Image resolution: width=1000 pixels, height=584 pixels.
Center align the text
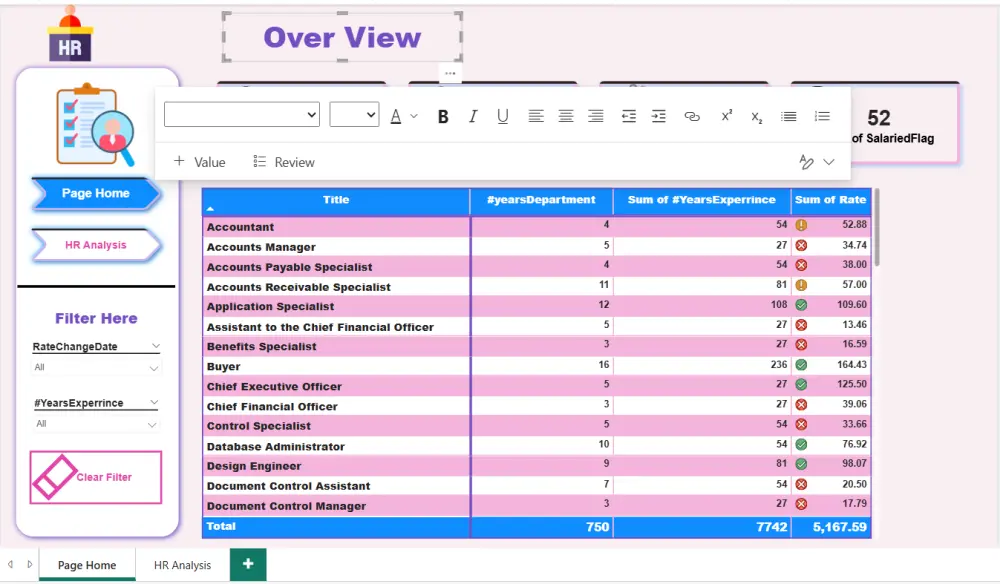566,116
